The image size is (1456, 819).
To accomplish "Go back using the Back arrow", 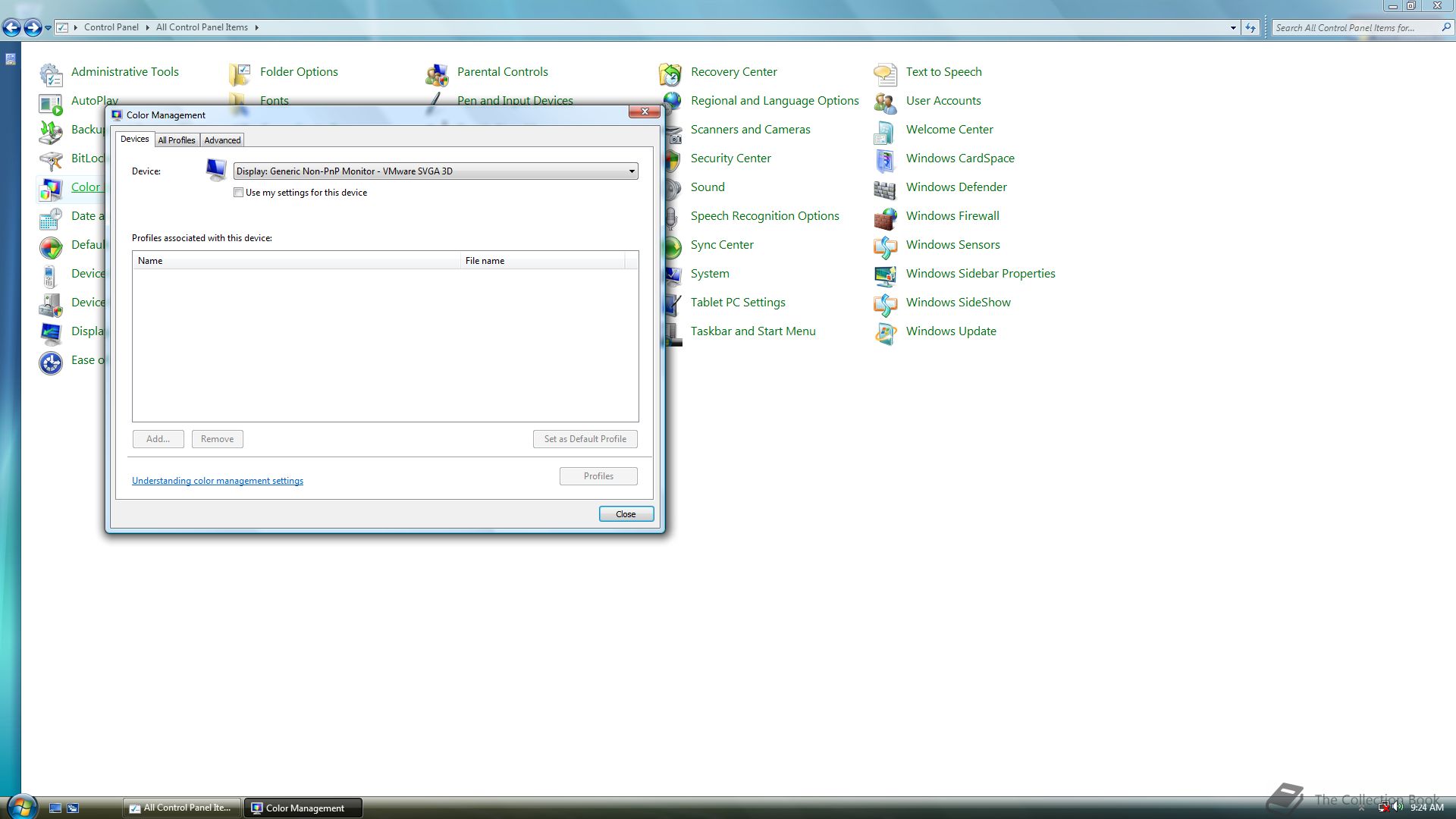I will point(11,28).
